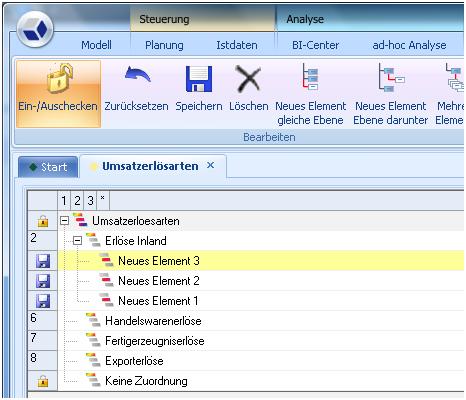
Task: Collapse the Erlöse Inland node
Action: click(x=77, y=240)
